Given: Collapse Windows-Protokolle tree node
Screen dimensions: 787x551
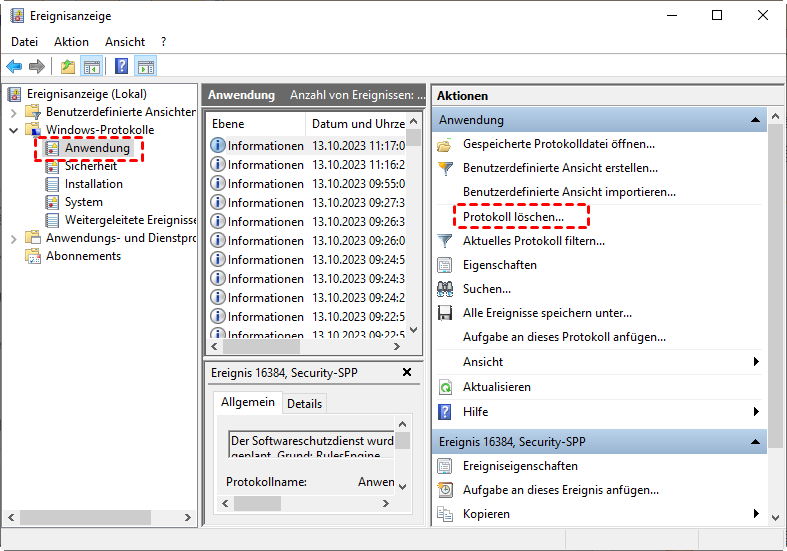Looking at the screenshot, I should (x=14, y=130).
